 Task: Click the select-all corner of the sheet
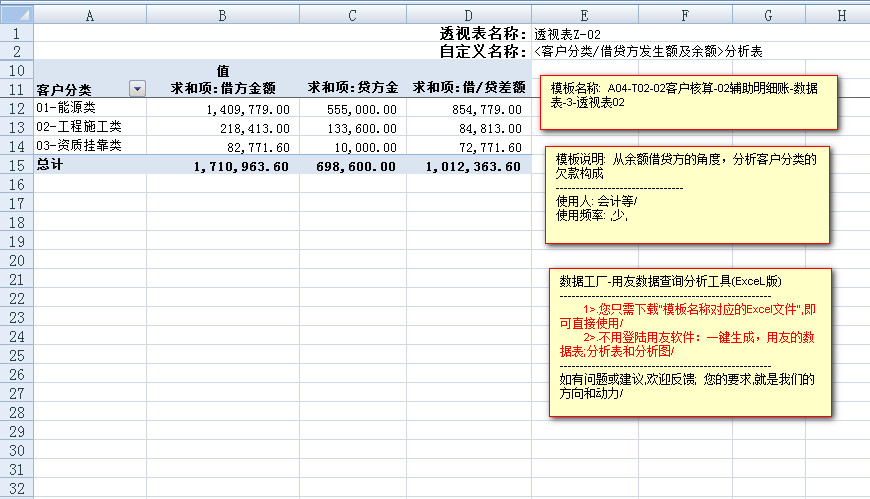pos(16,15)
